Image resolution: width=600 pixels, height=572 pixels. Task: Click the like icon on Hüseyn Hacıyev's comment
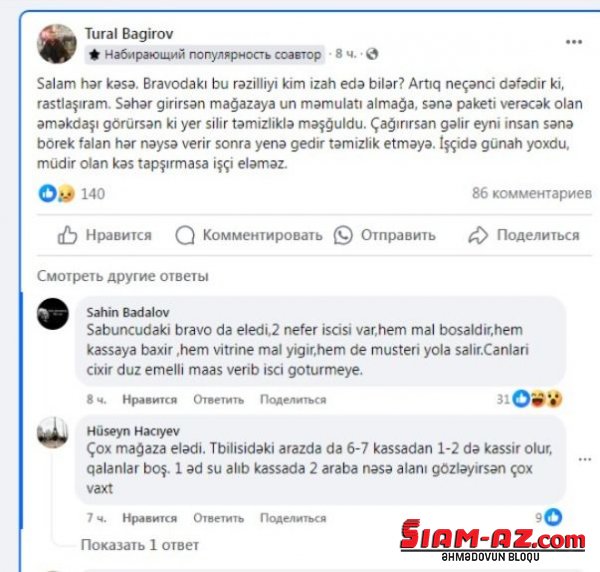pos(553,517)
